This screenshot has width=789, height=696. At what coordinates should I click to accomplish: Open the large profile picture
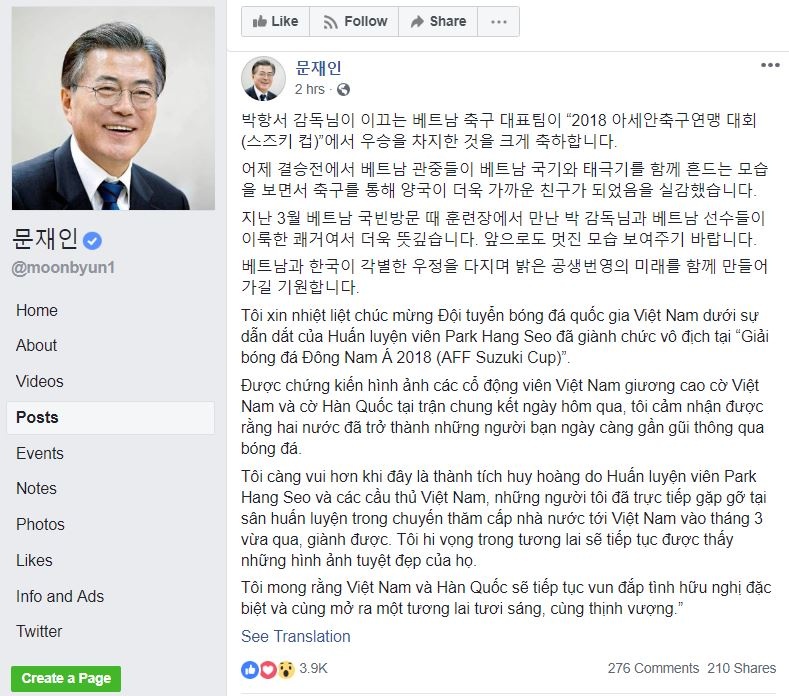pos(113,108)
